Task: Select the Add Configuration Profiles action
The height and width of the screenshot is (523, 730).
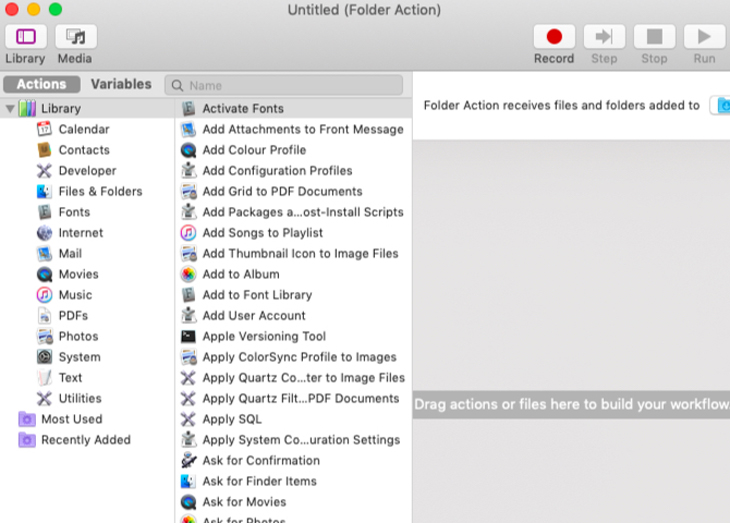Action: pyautogui.click(x=293, y=170)
